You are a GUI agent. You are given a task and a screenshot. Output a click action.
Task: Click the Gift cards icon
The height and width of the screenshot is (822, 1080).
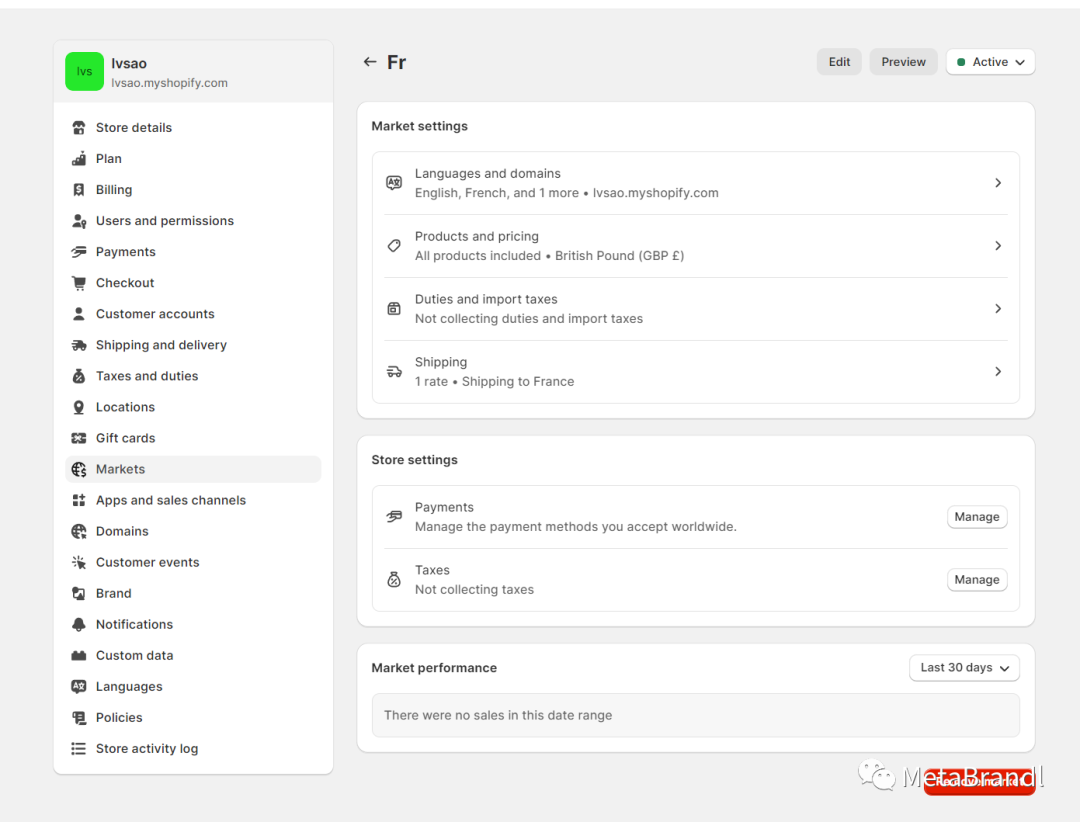click(x=79, y=438)
